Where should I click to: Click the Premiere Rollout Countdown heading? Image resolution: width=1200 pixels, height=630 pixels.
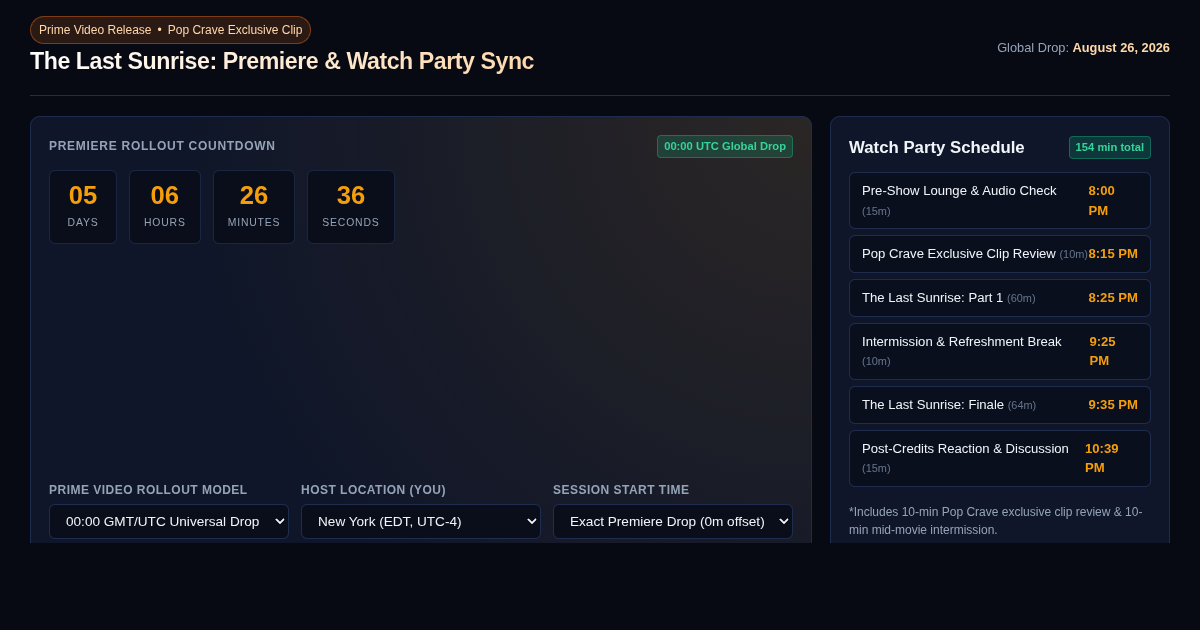(162, 146)
